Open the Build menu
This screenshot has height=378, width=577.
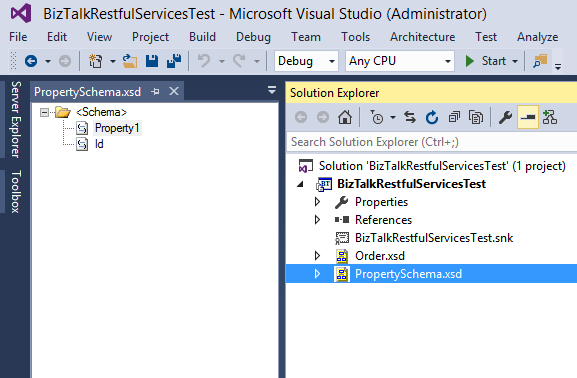pyautogui.click(x=202, y=37)
